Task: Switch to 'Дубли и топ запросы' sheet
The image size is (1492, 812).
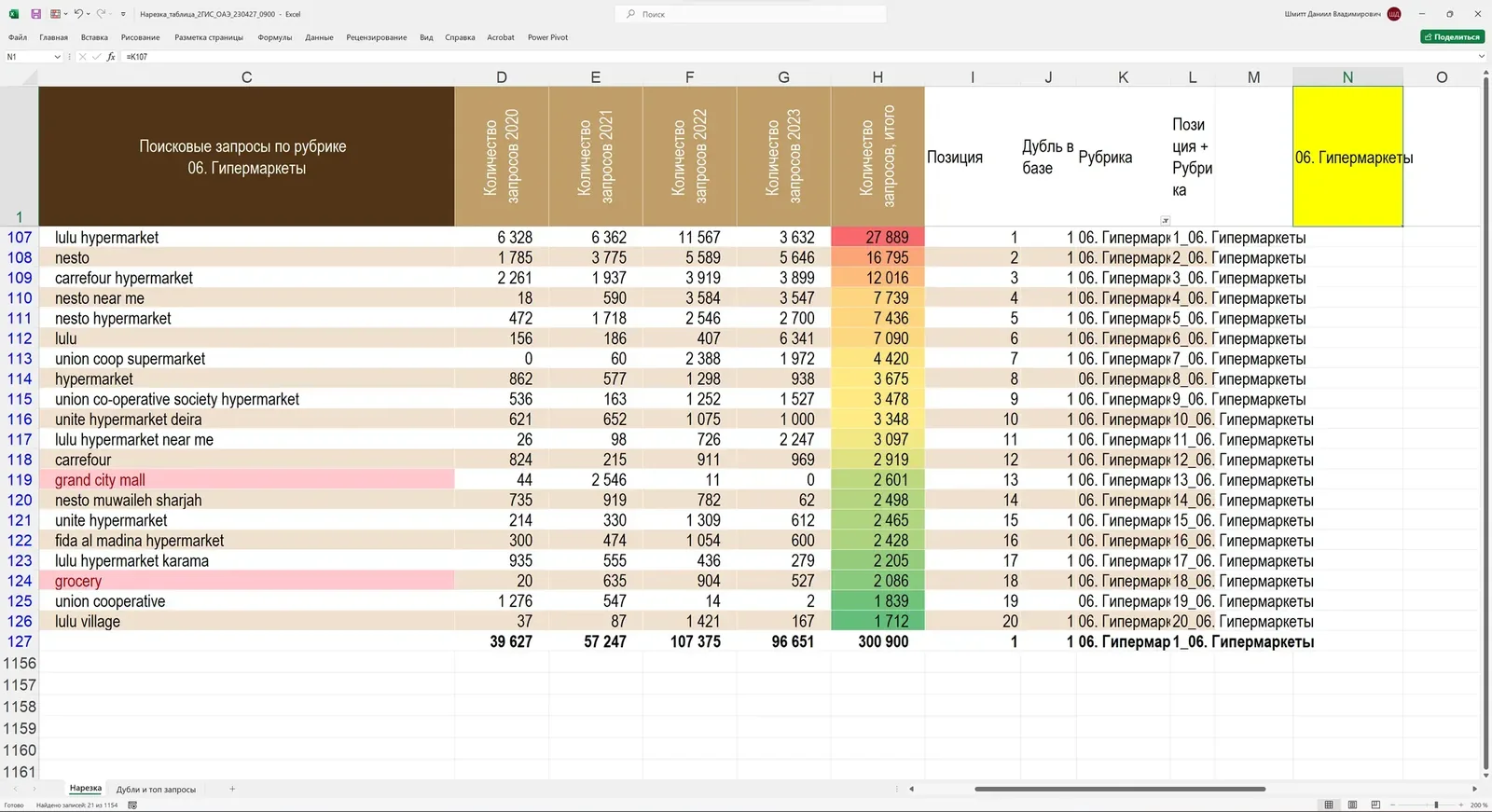Action: click(156, 790)
